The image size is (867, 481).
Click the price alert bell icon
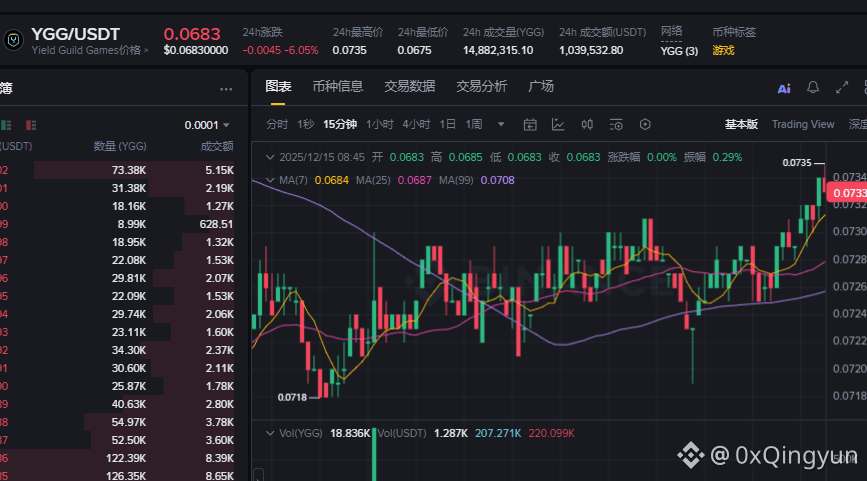point(812,87)
